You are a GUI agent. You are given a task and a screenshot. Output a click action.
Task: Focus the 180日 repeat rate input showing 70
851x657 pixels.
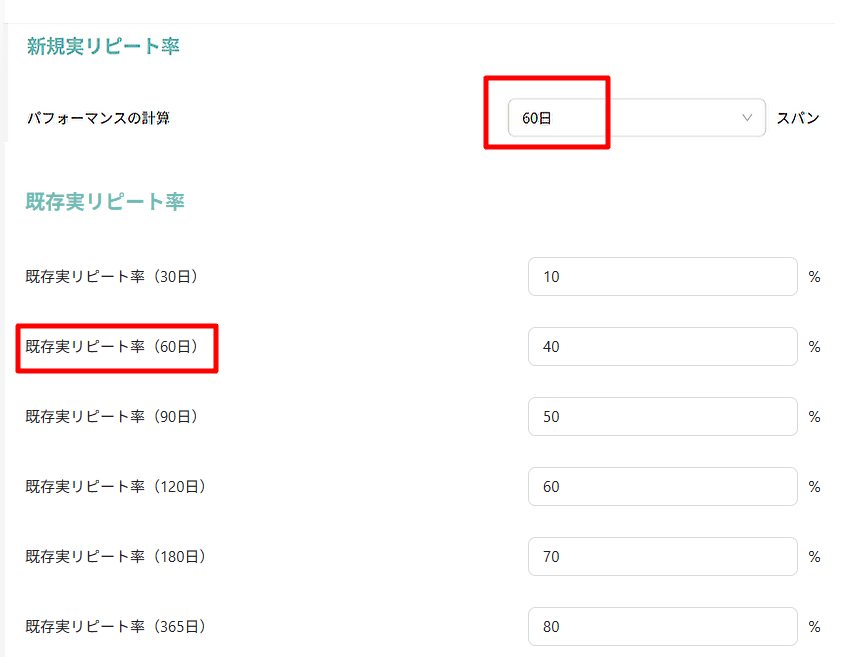pos(662,557)
